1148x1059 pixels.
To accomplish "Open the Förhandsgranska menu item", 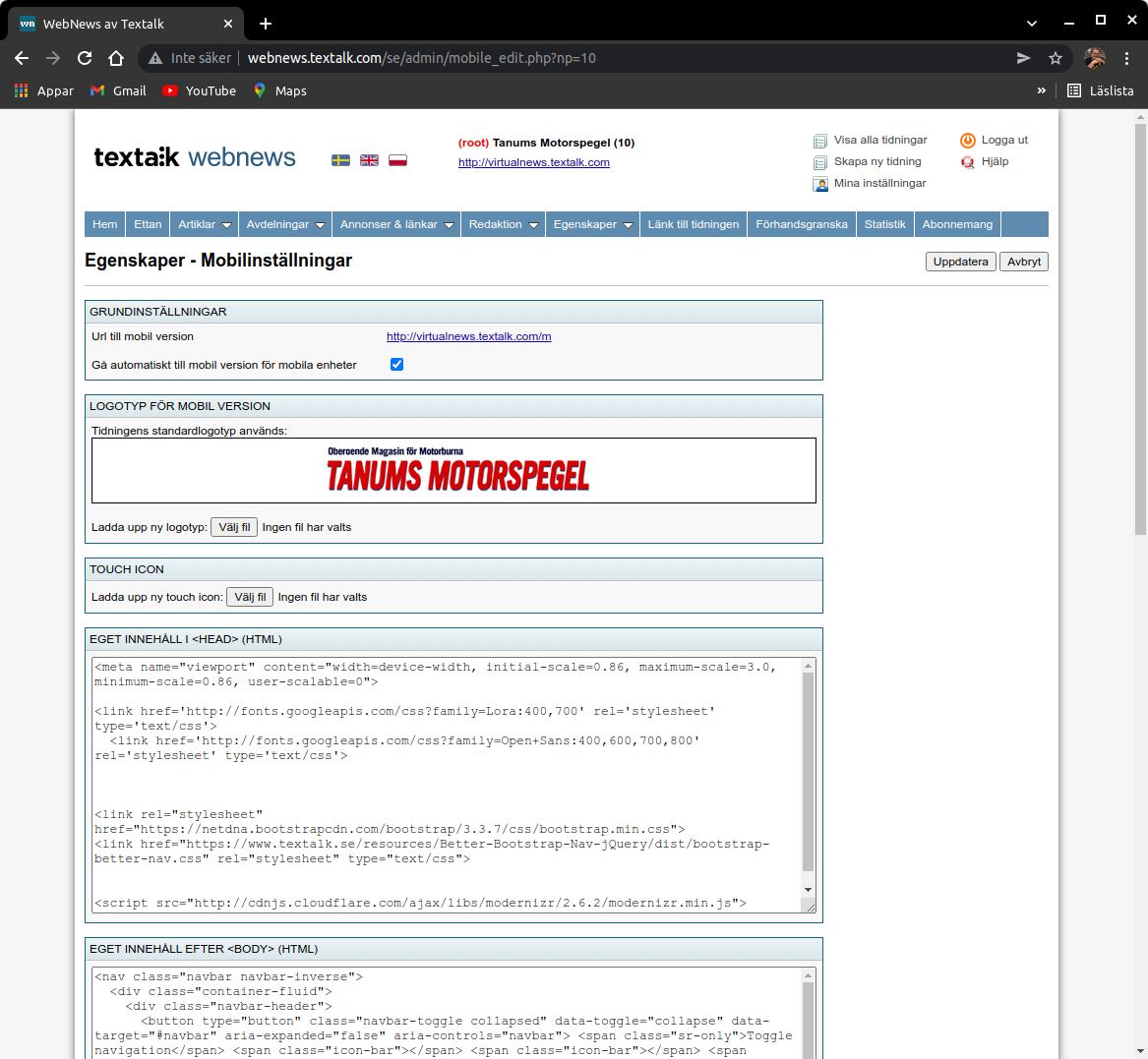I will [802, 224].
